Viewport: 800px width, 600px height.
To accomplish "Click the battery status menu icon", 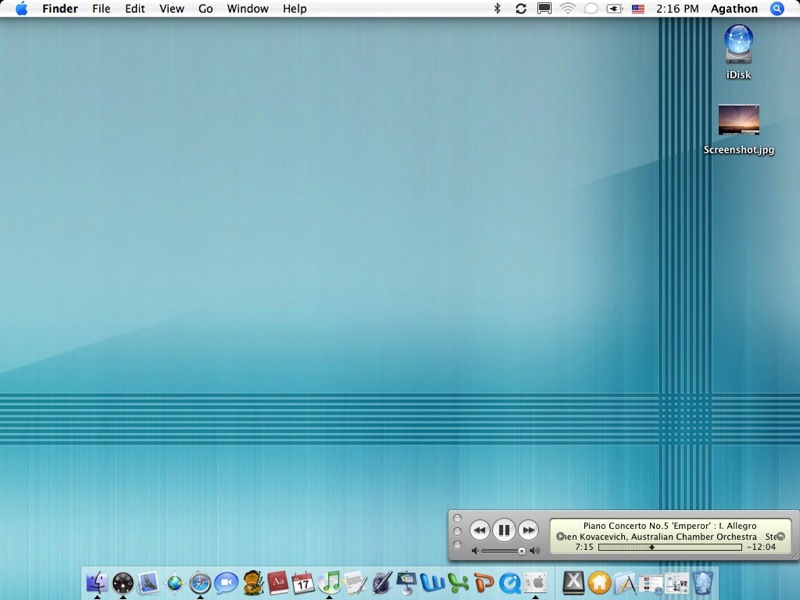I will tap(614, 9).
